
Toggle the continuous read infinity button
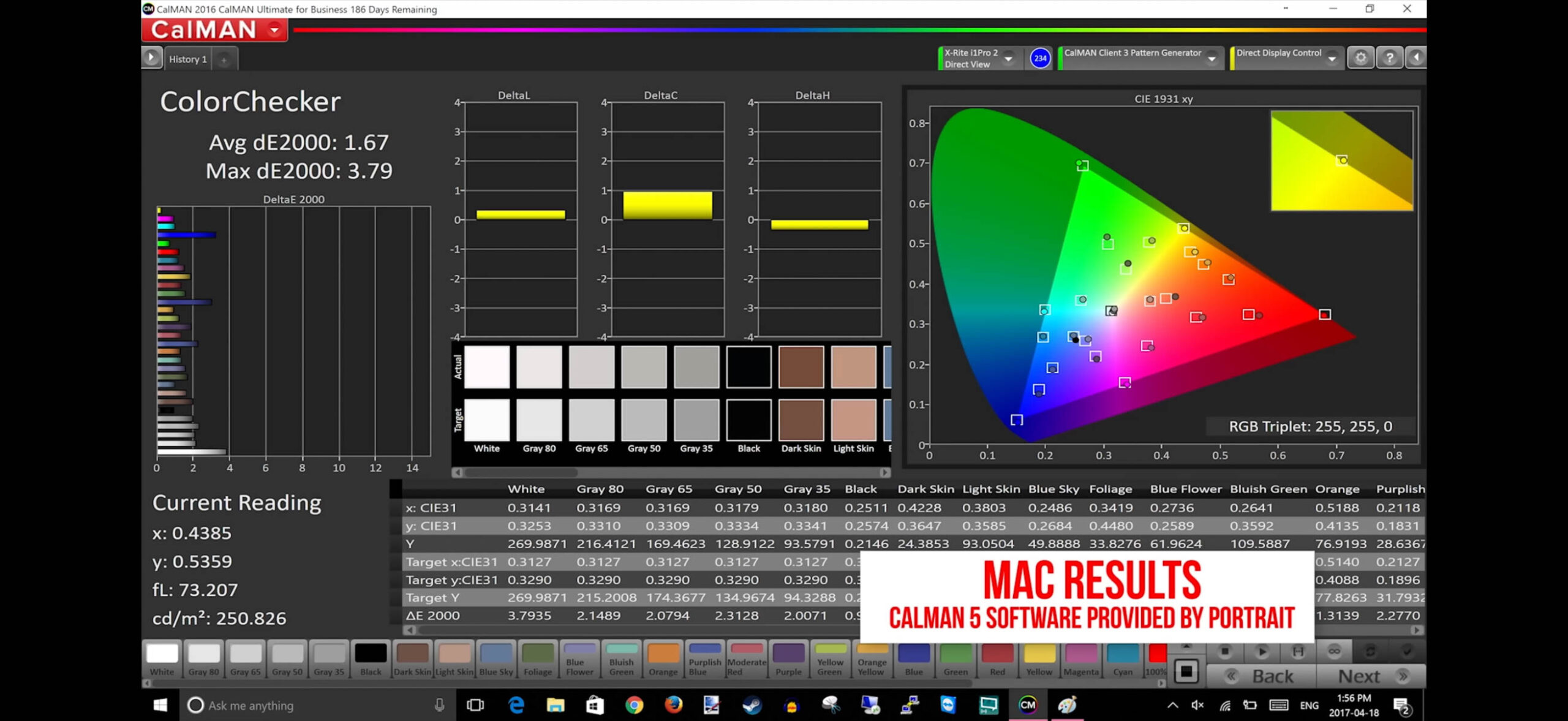pos(1334,651)
